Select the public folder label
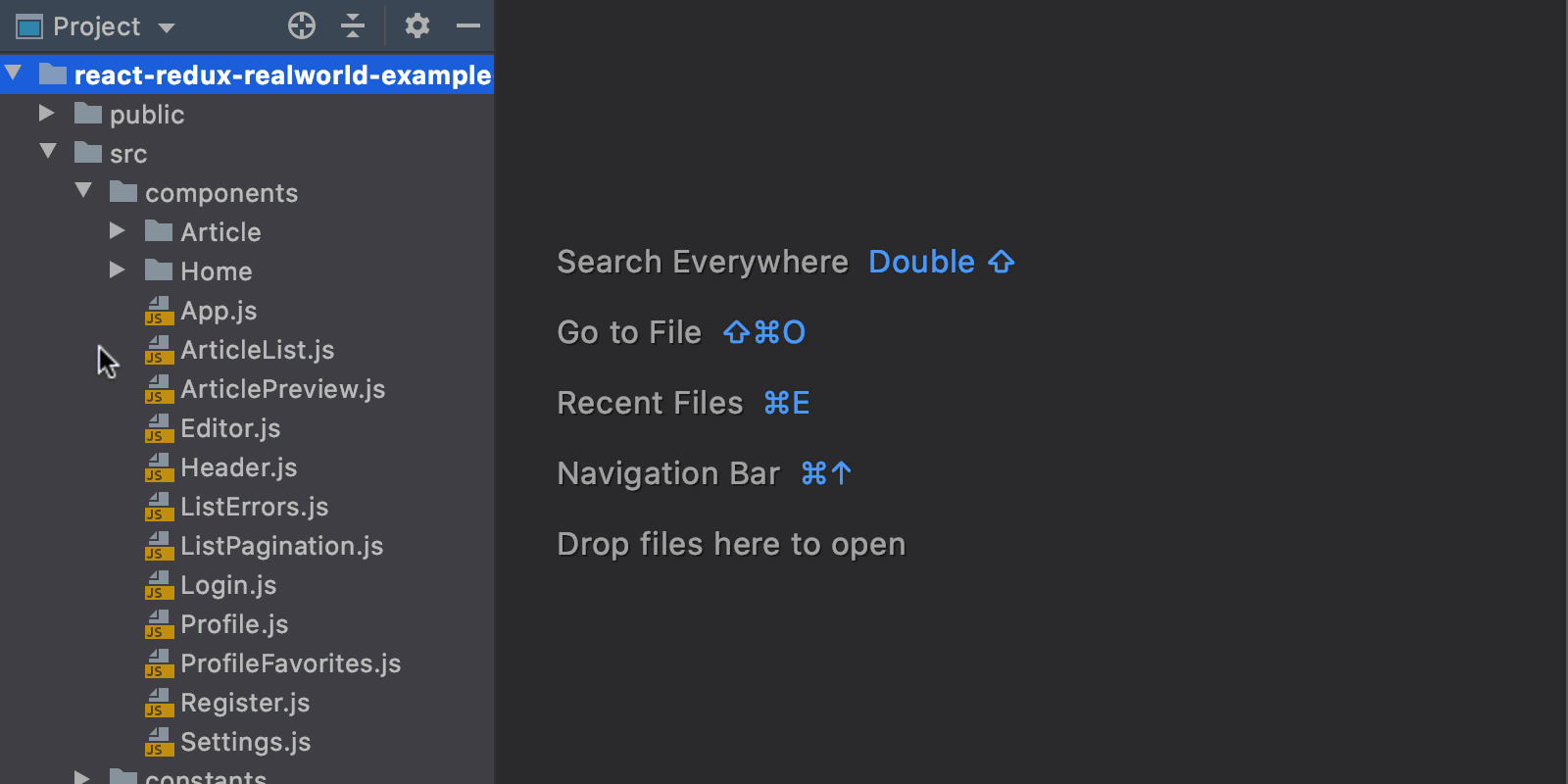The height and width of the screenshot is (784, 1568). [x=147, y=116]
